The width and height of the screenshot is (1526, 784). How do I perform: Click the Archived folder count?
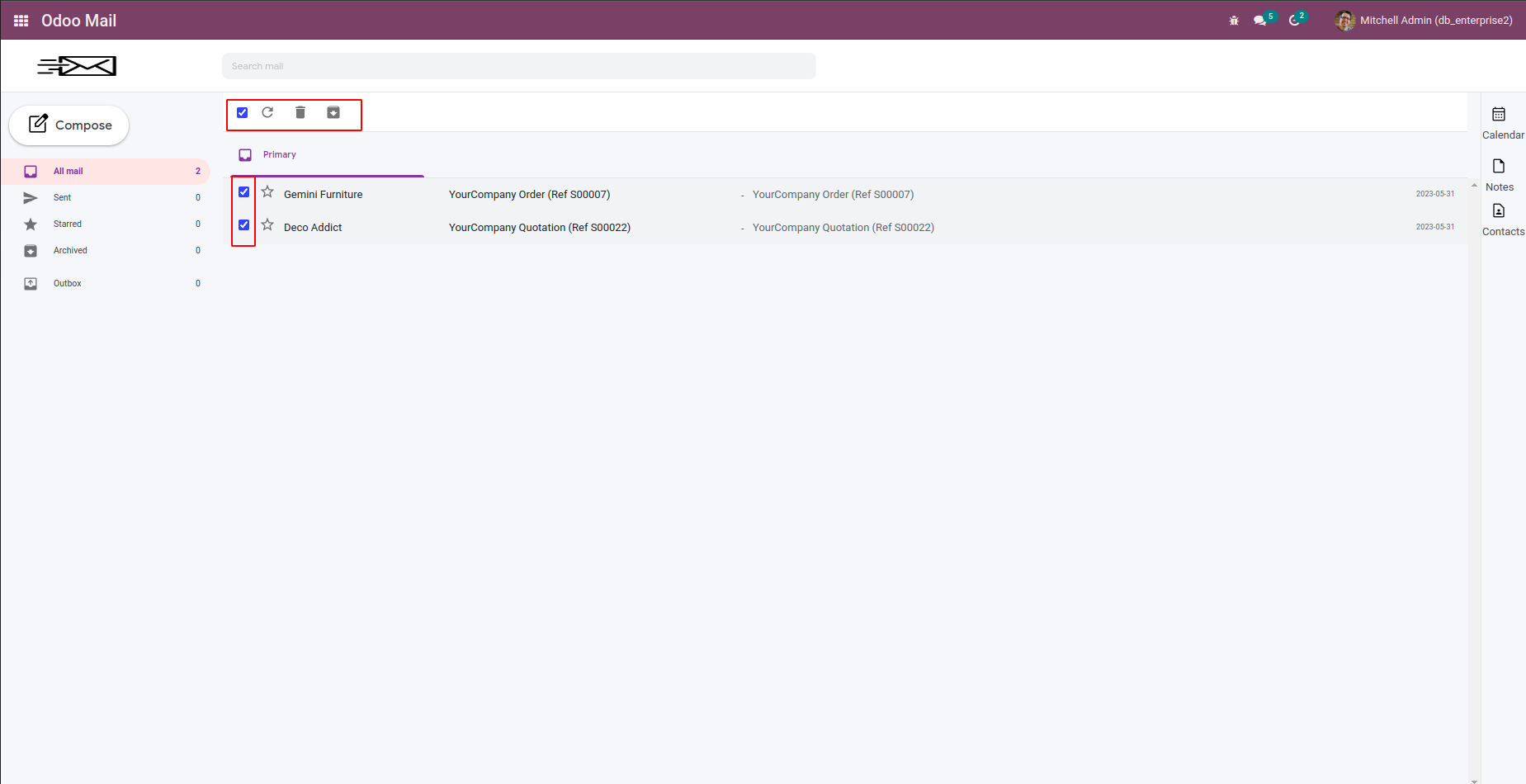coord(198,251)
